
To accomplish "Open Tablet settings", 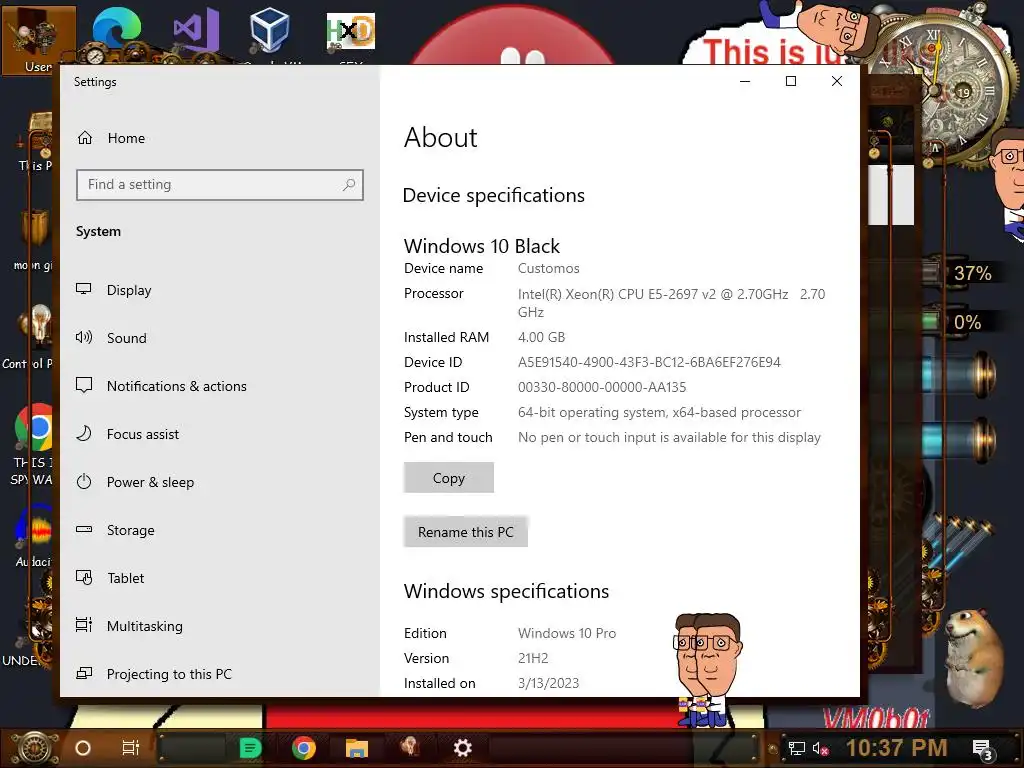I will point(125,578).
